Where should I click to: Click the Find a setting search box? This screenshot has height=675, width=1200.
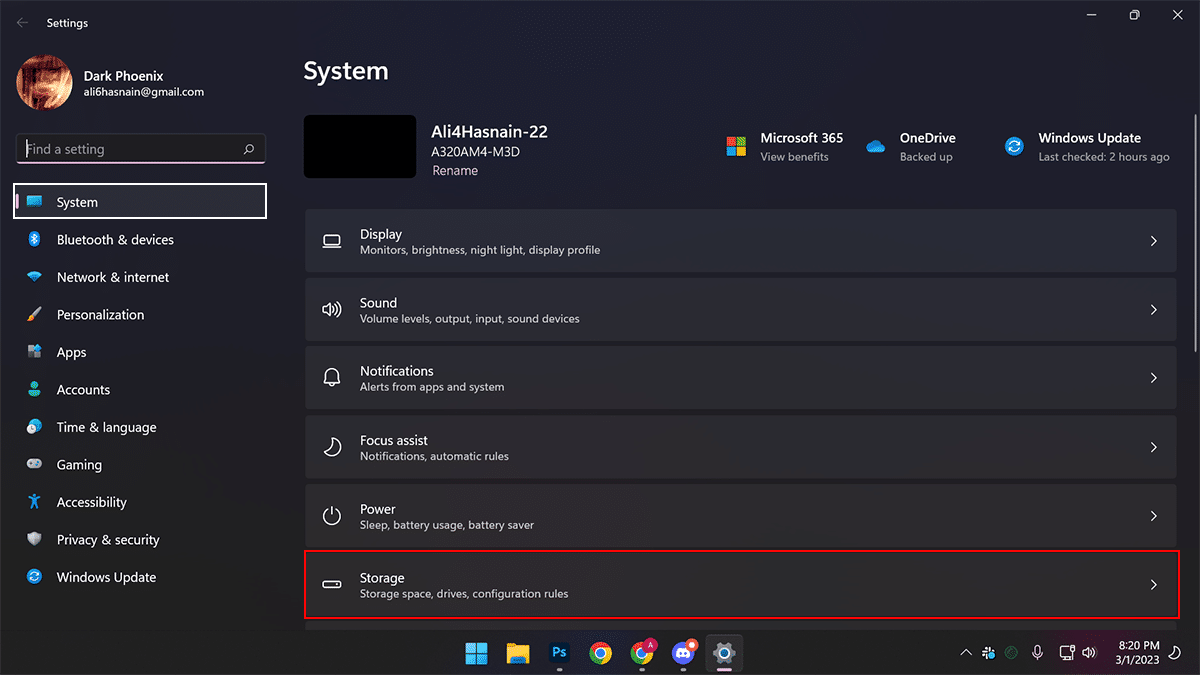[130, 149]
